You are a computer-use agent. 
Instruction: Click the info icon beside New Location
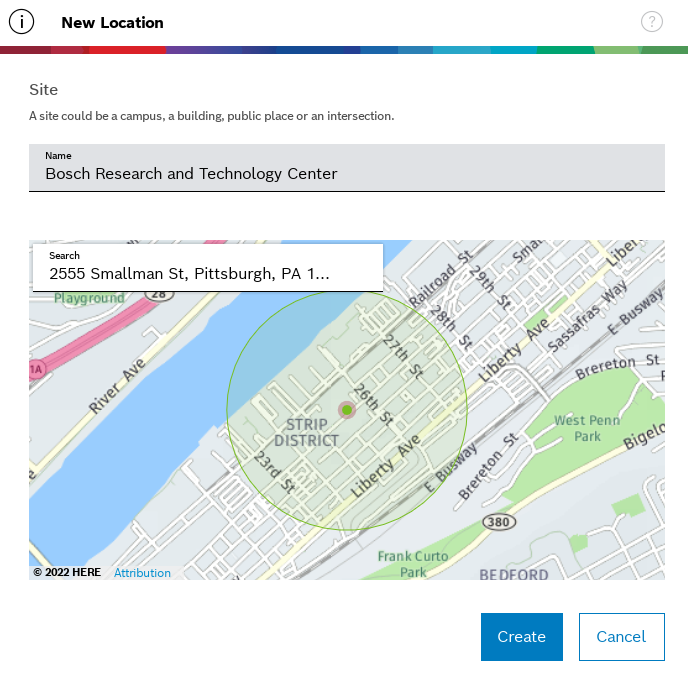click(21, 22)
